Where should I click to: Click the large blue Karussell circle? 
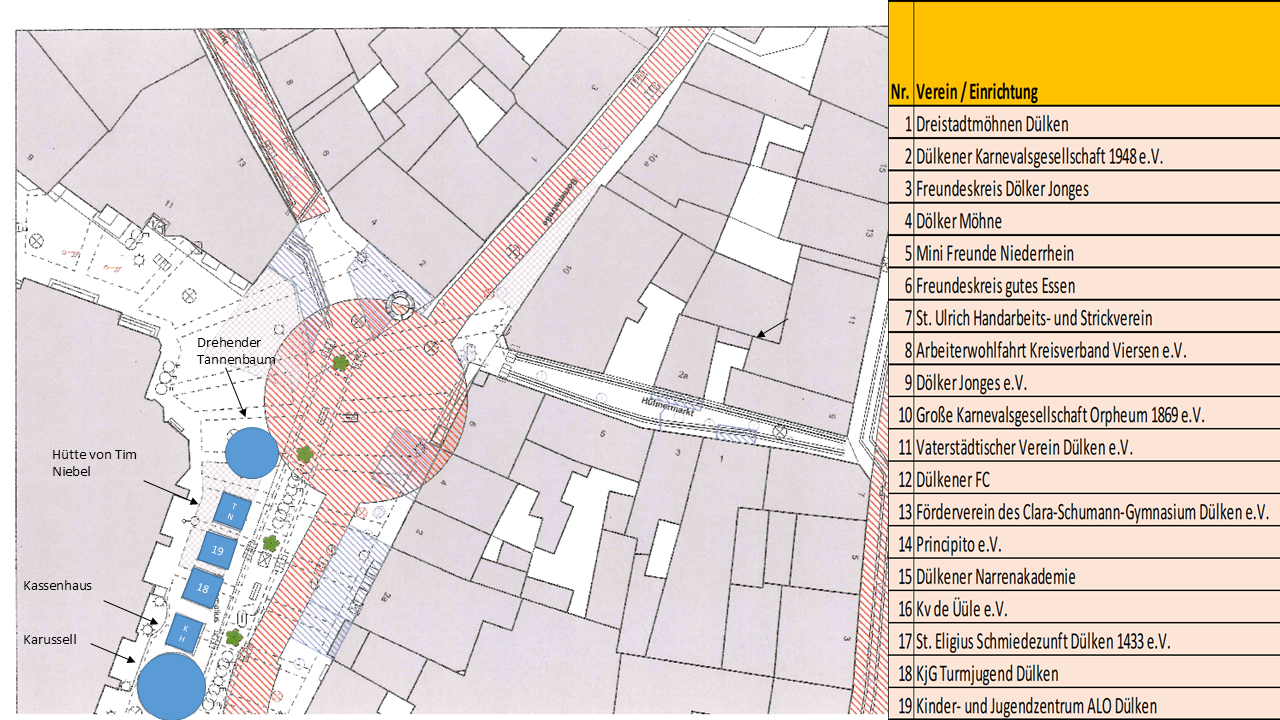[171, 684]
